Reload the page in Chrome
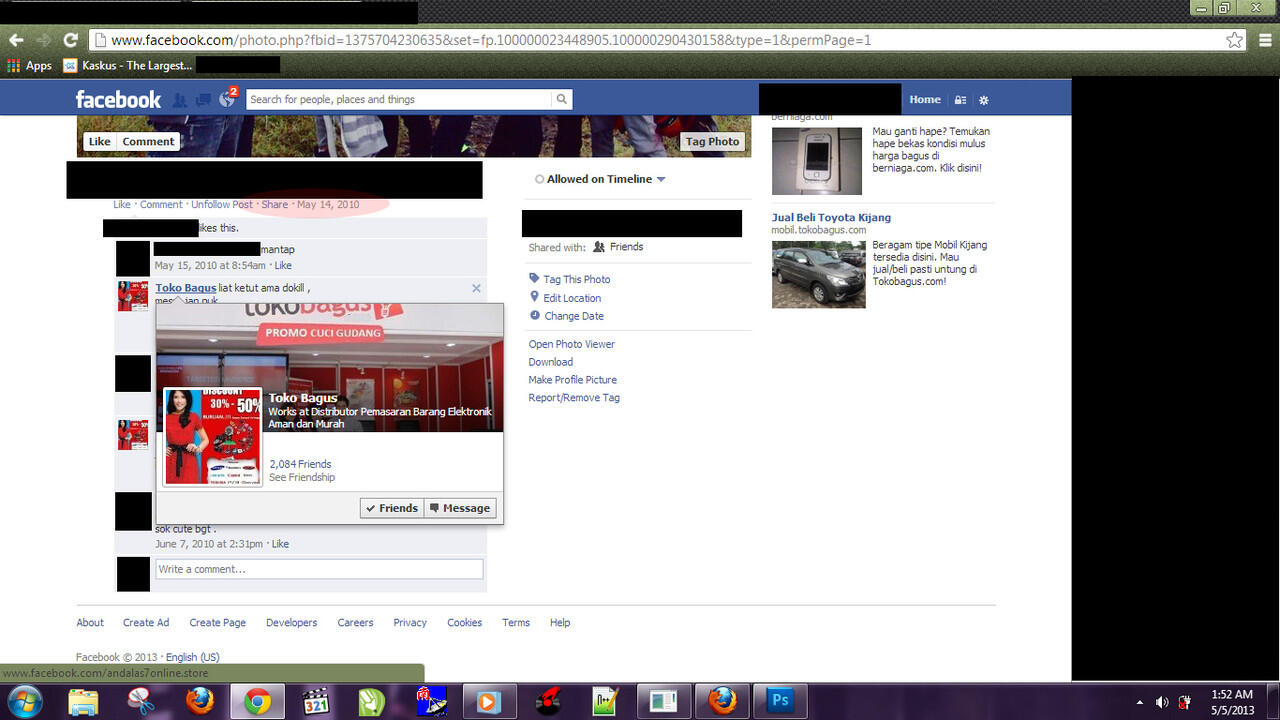This screenshot has width=1280, height=720. point(70,40)
